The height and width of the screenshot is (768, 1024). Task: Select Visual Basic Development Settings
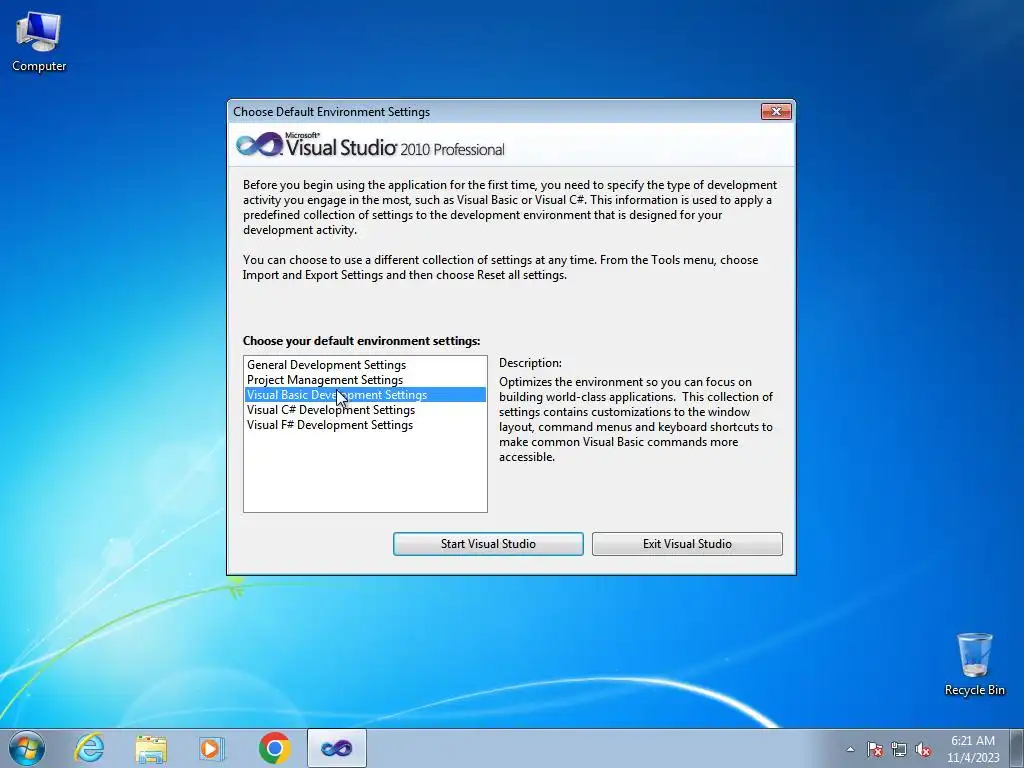coord(365,394)
